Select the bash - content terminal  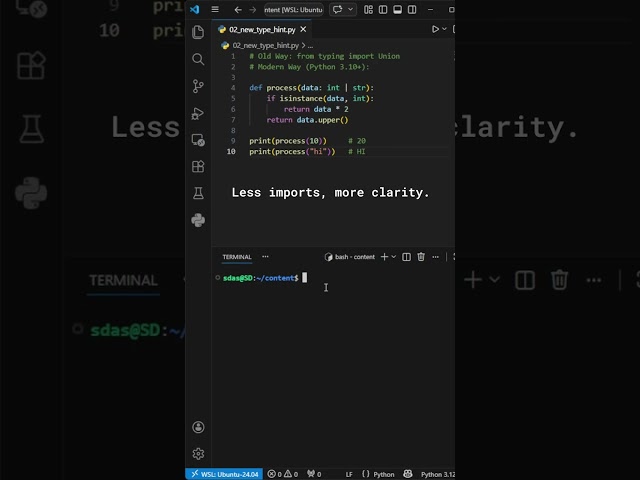[x=350, y=257]
